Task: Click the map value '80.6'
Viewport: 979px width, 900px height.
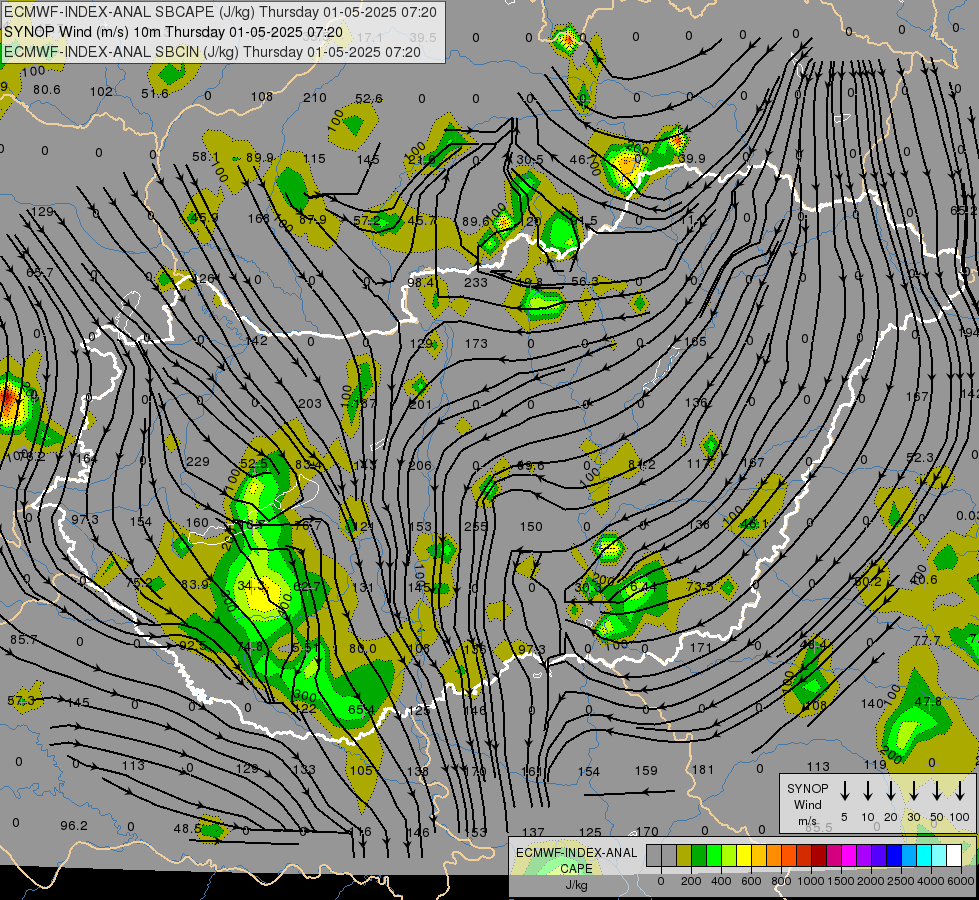Action: click(47, 90)
